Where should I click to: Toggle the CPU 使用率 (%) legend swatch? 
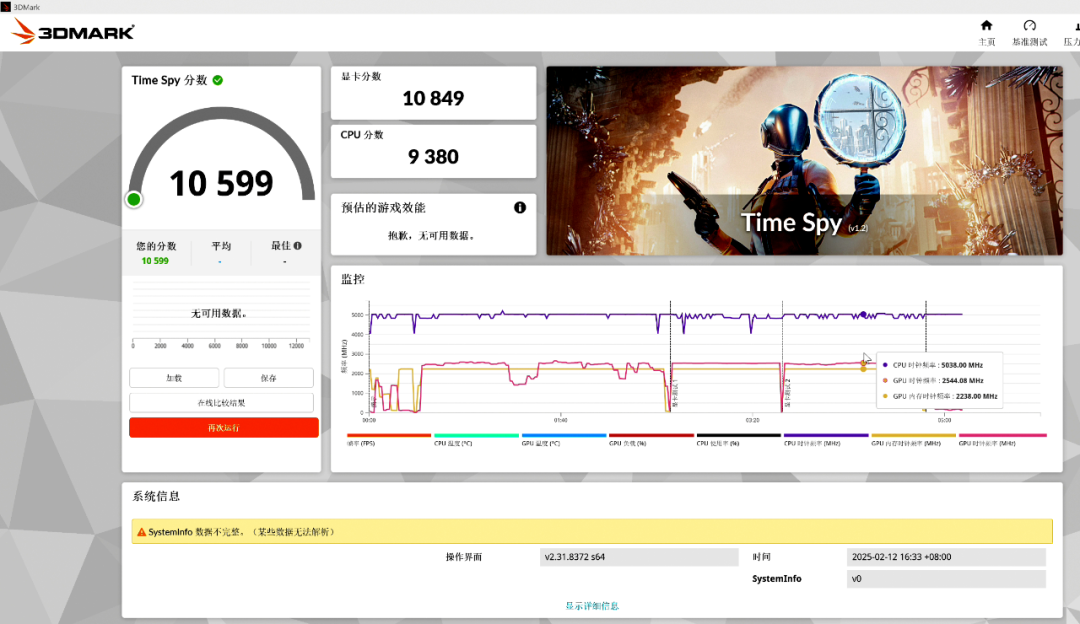tap(739, 435)
